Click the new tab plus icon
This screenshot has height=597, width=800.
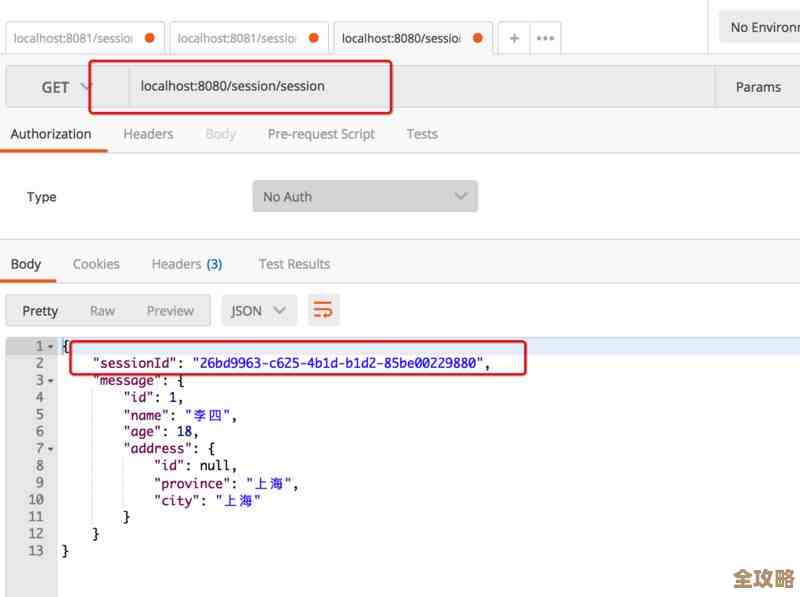click(x=514, y=38)
